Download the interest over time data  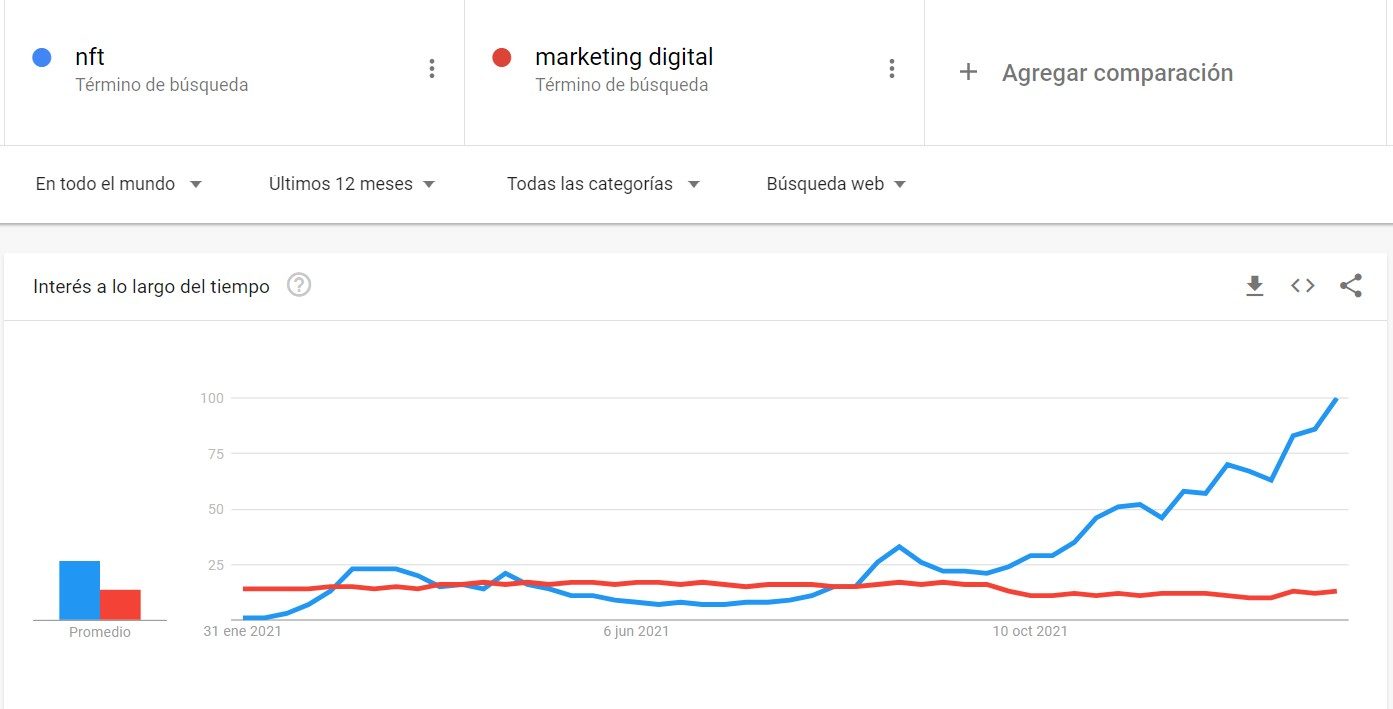(1255, 287)
